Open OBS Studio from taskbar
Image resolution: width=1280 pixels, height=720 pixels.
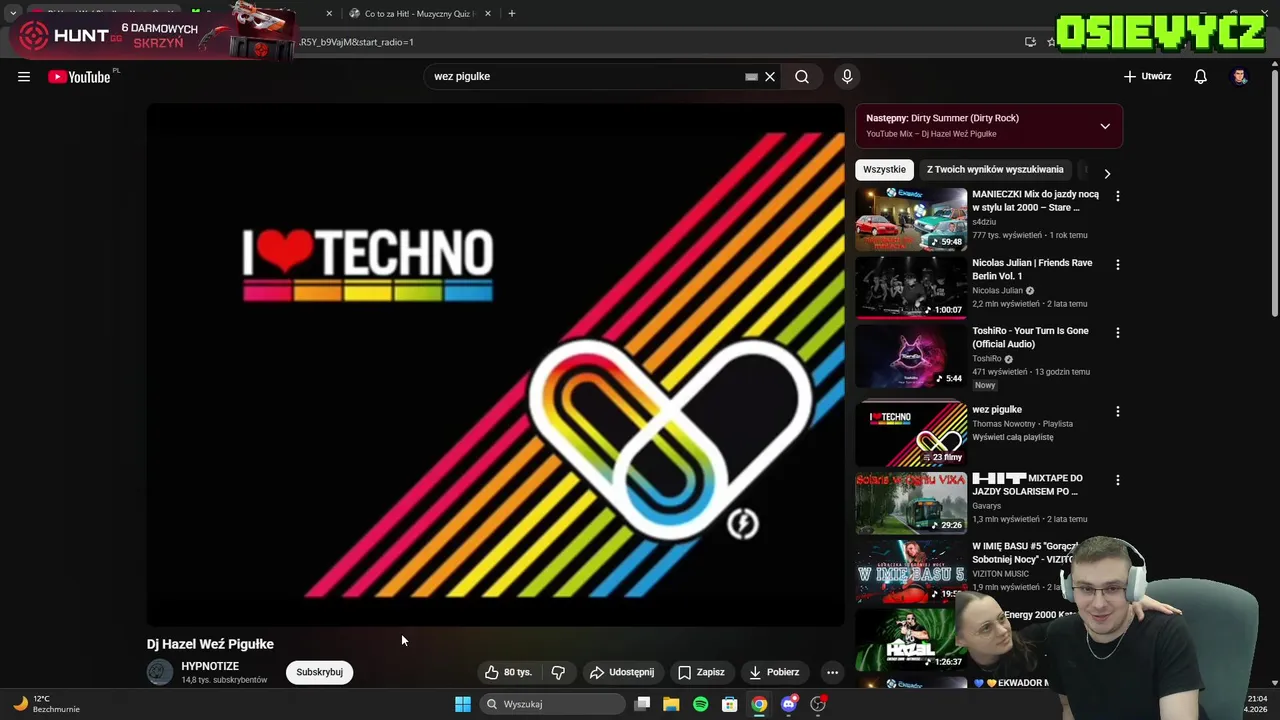pos(818,704)
